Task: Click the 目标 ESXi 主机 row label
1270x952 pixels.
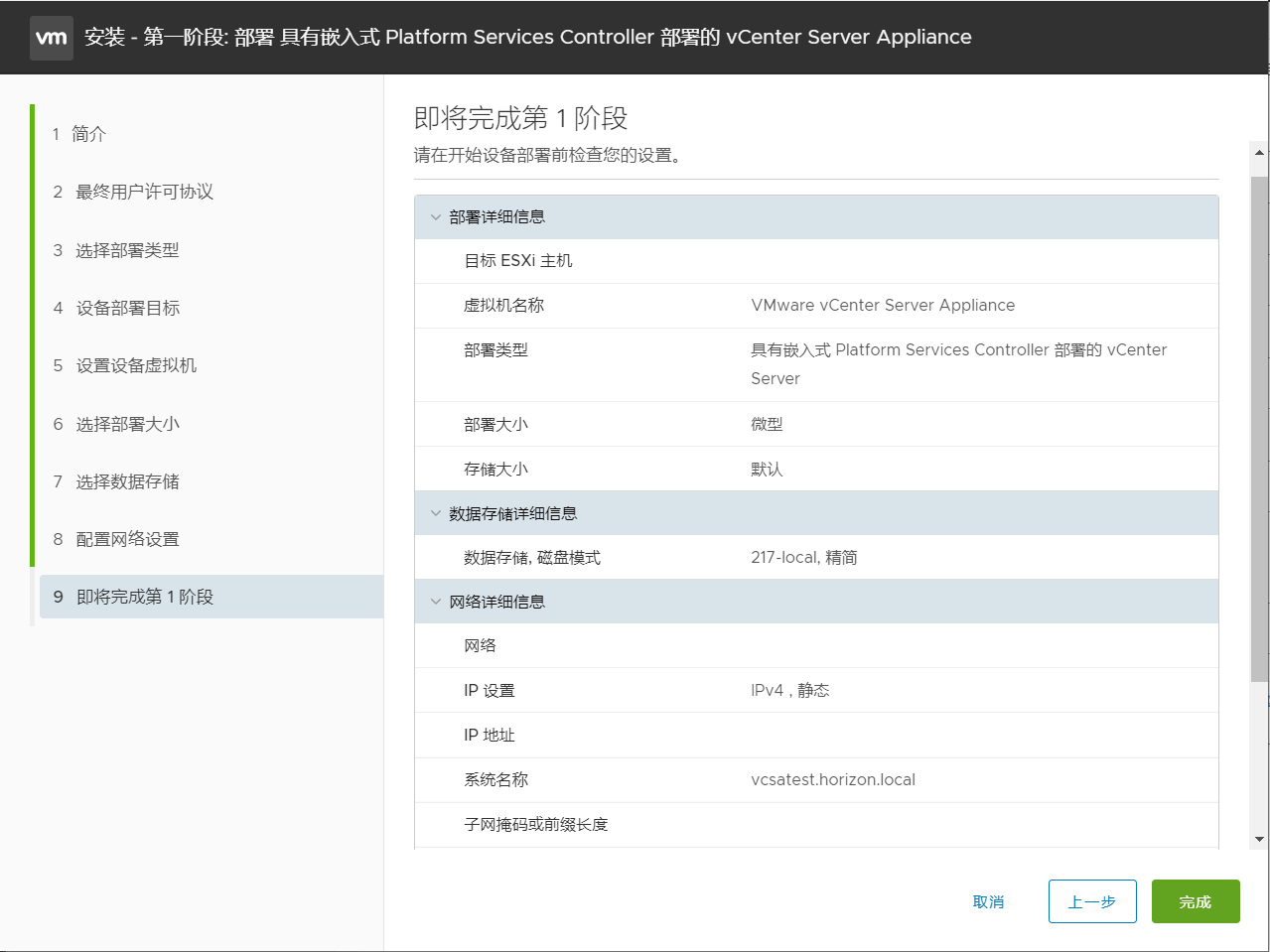Action: coord(518,261)
